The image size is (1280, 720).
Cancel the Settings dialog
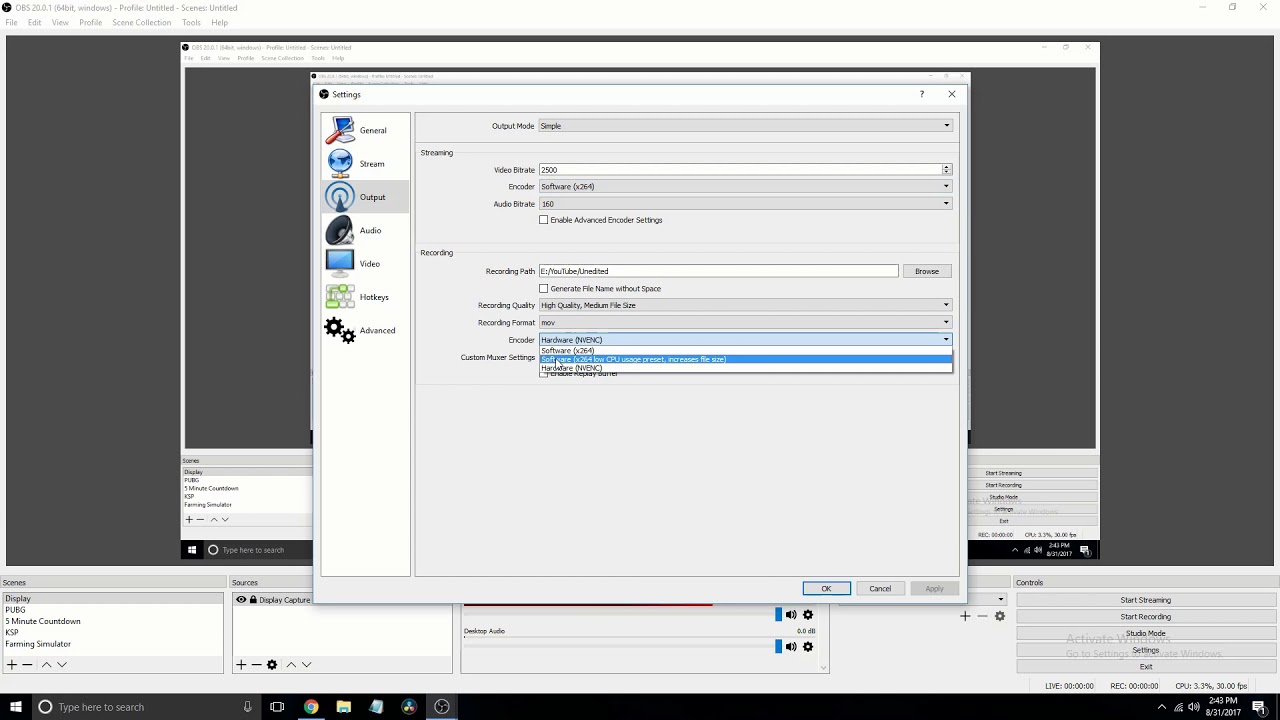[880, 589]
